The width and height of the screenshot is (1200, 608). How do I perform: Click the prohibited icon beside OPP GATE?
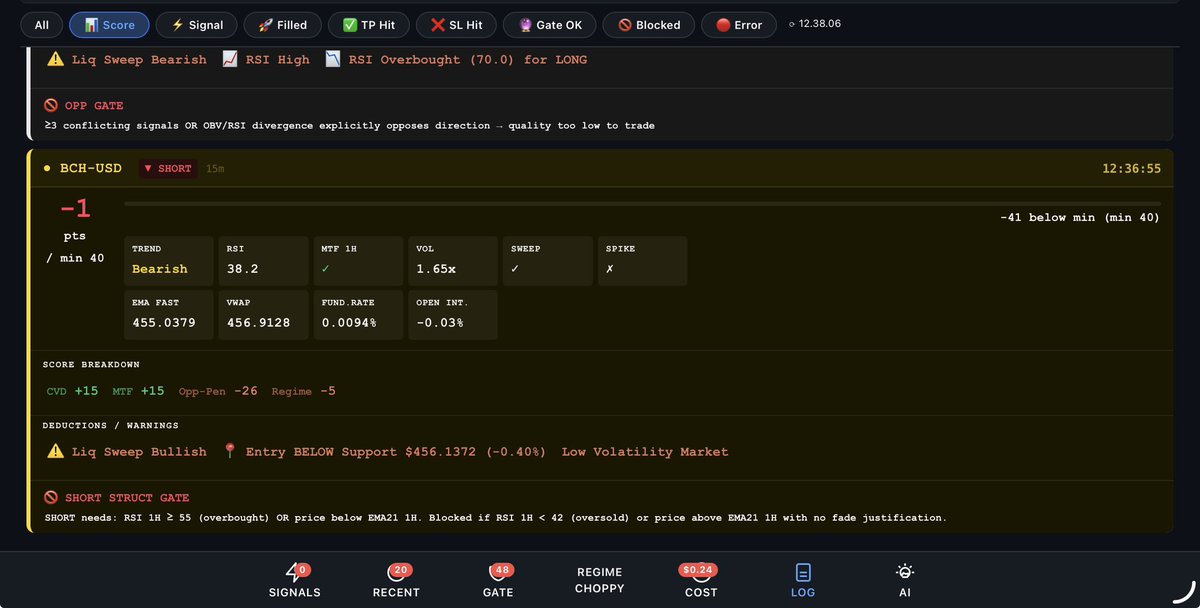tap(51, 105)
